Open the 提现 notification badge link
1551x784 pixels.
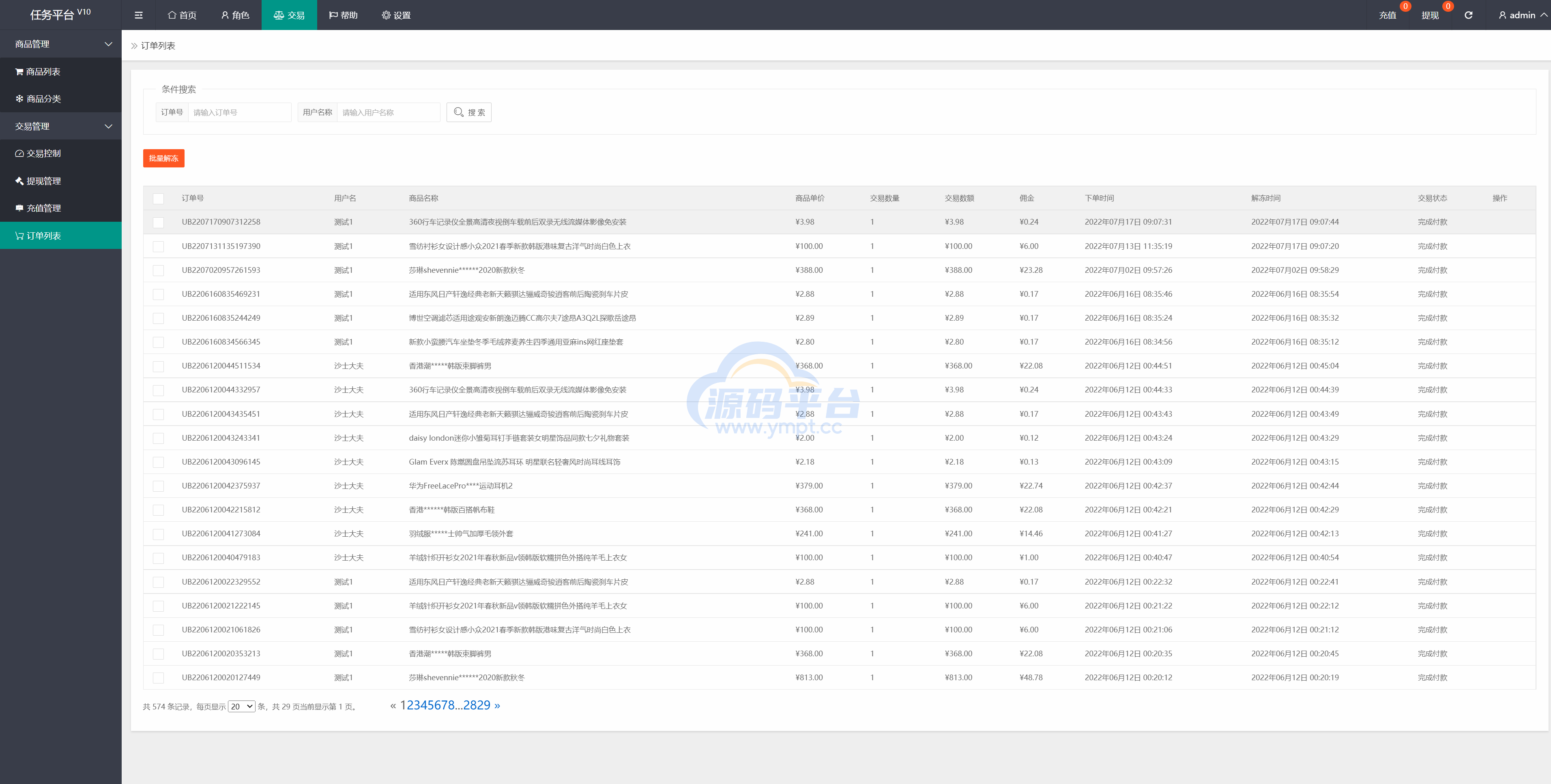pyautogui.click(x=1430, y=15)
